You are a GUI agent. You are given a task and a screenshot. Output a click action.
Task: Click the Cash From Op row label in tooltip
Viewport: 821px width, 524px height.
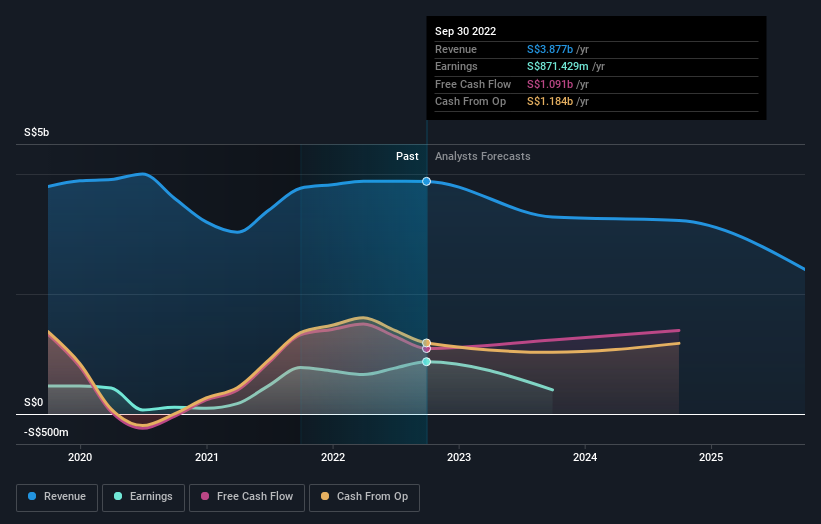pos(470,102)
